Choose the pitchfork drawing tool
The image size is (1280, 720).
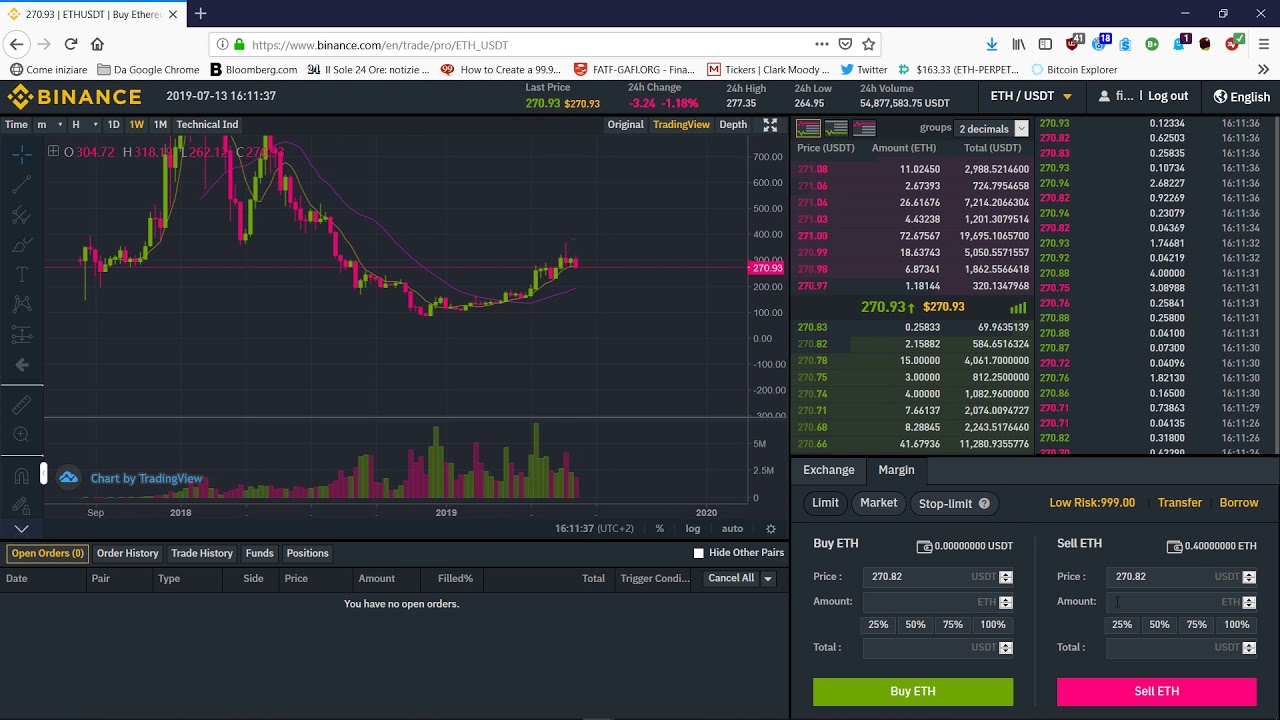coord(22,215)
